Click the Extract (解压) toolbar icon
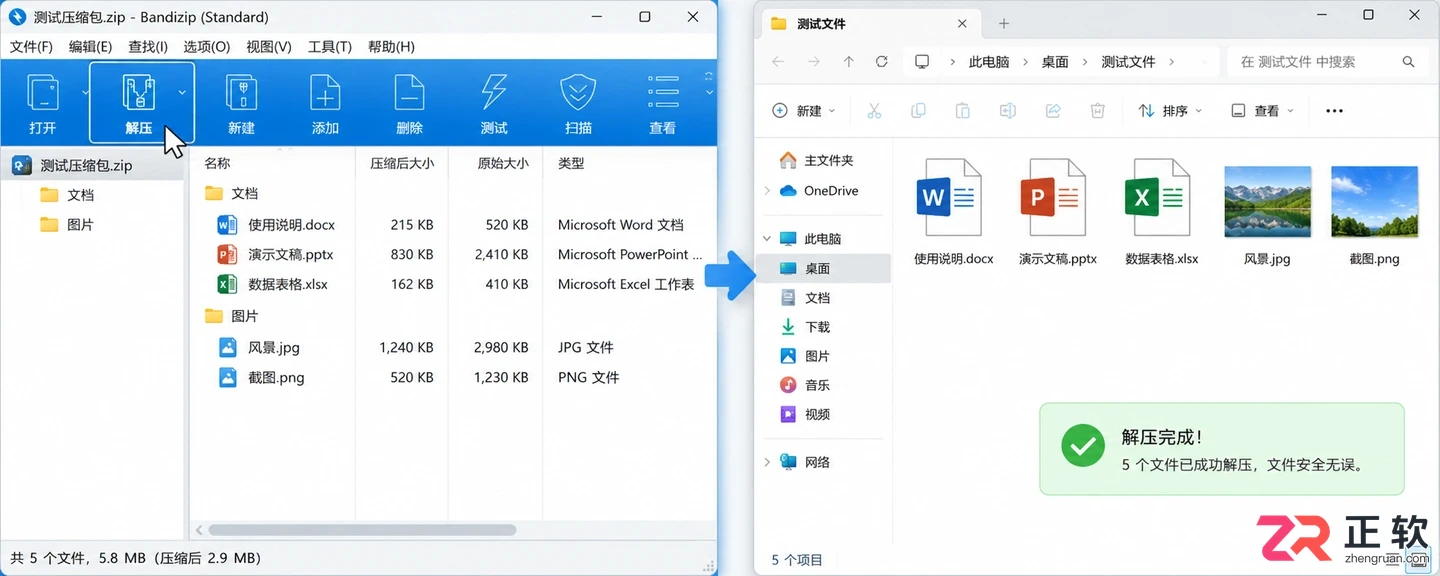The height and width of the screenshot is (576, 1440). [x=139, y=93]
